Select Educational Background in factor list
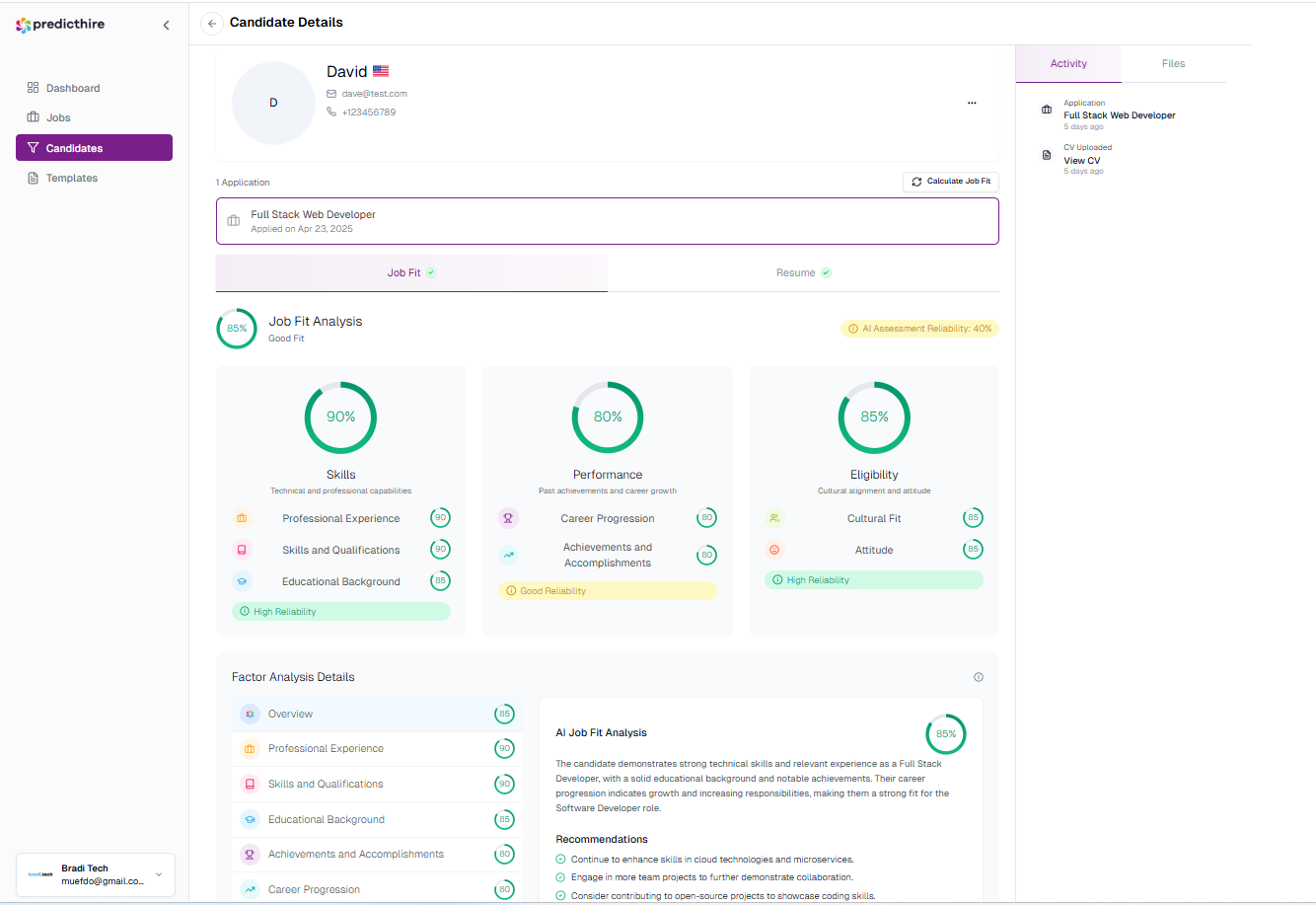 [326, 820]
